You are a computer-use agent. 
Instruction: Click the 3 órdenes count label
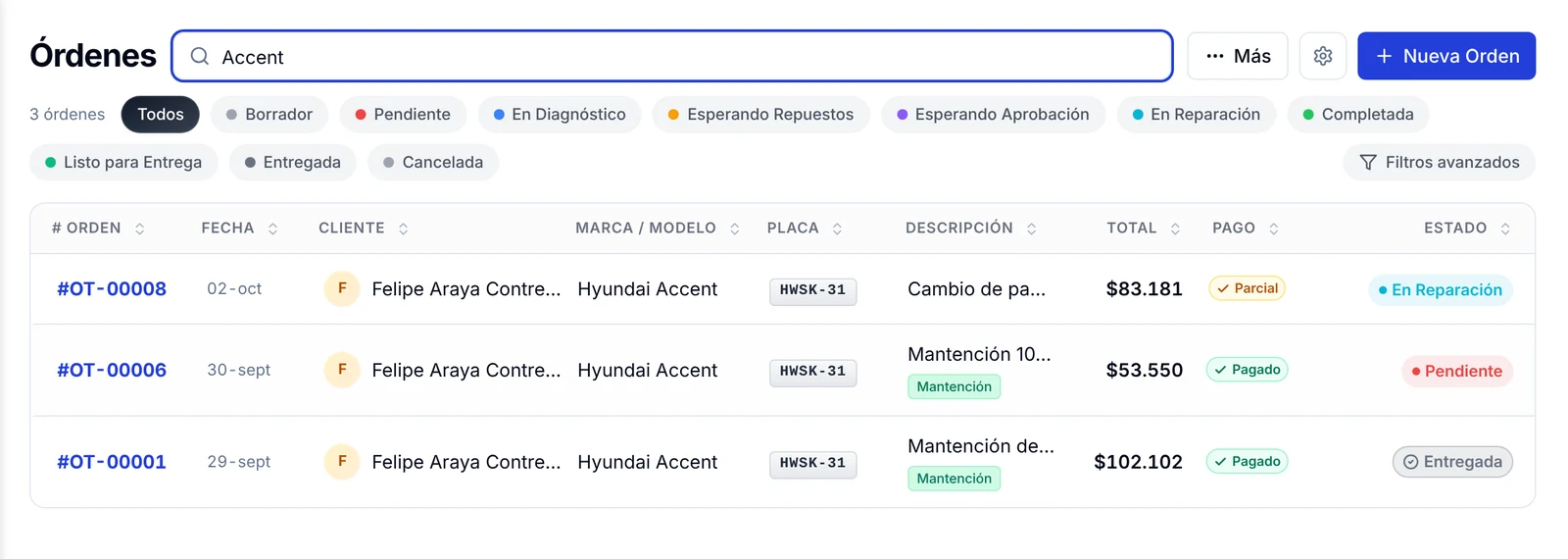[x=67, y=114]
